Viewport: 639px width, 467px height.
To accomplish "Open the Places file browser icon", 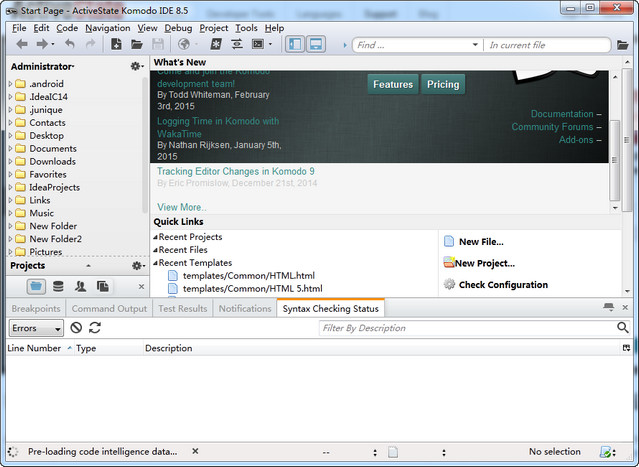I will point(36,286).
